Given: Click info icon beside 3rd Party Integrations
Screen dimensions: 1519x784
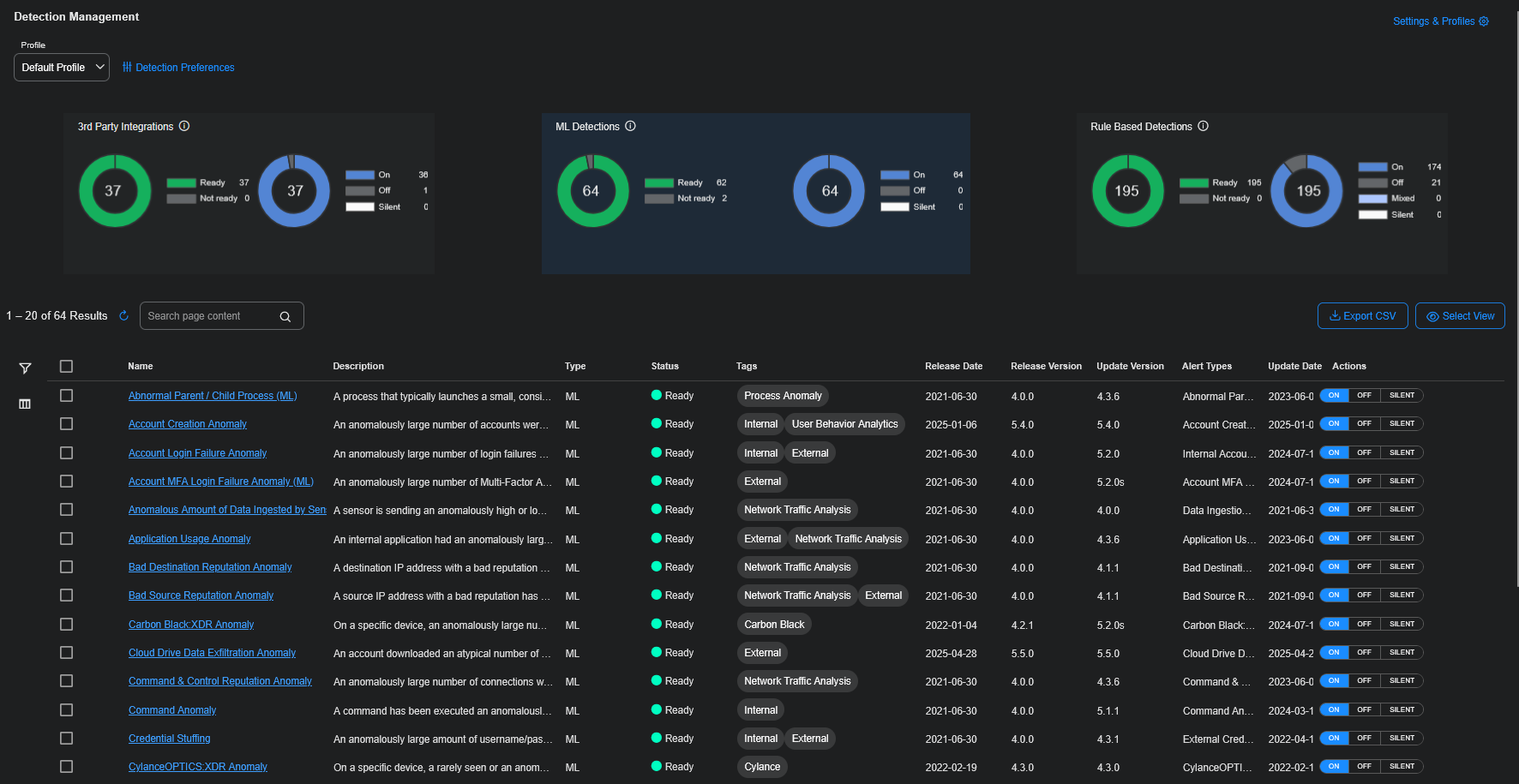Looking at the screenshot, I should click(184, 126).
